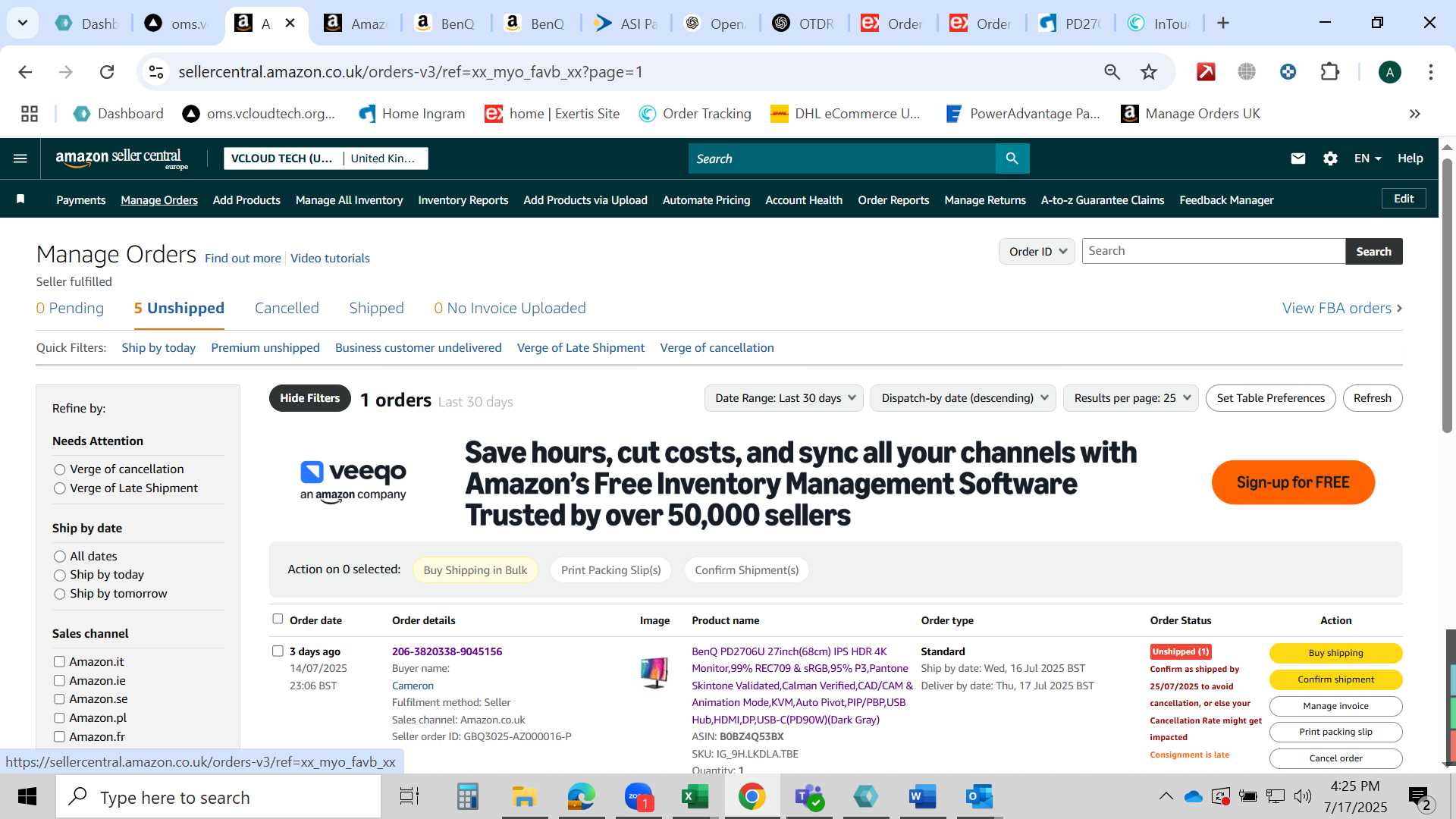Select Verge of cancellation radio filter
1456x819 pixels.
[60, 470]
